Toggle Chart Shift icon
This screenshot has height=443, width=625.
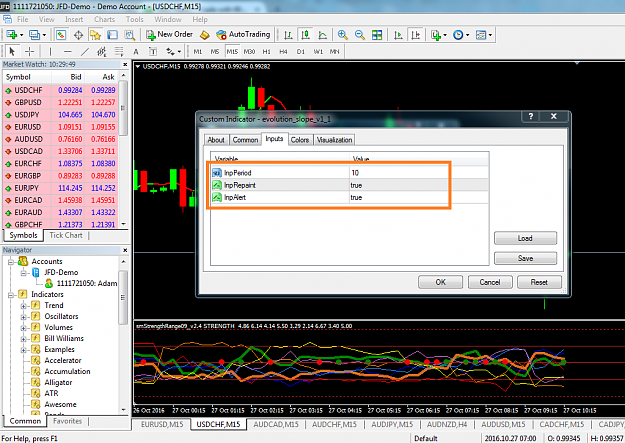[x=415, y=35]
